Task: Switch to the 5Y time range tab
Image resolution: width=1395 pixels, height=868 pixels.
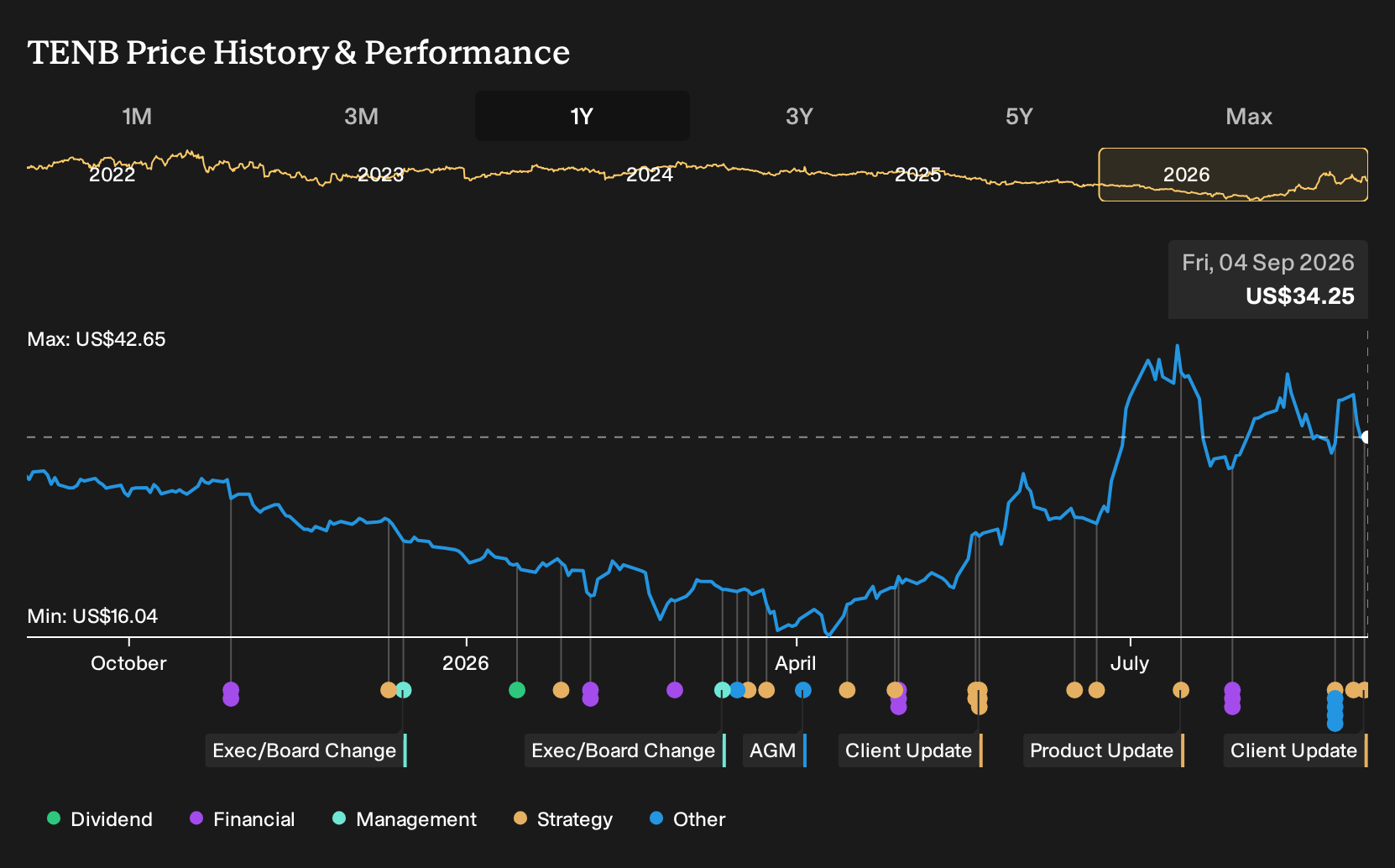Action: (x=1019, y=116)
